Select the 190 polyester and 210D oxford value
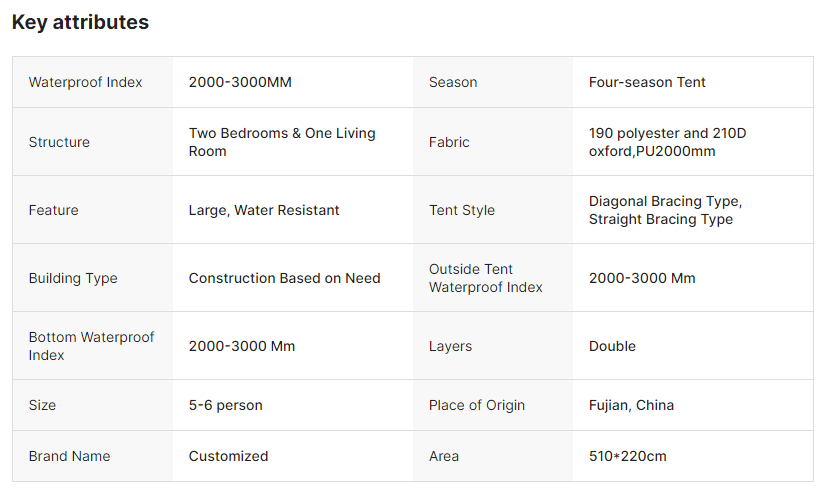 click(667, 142)
